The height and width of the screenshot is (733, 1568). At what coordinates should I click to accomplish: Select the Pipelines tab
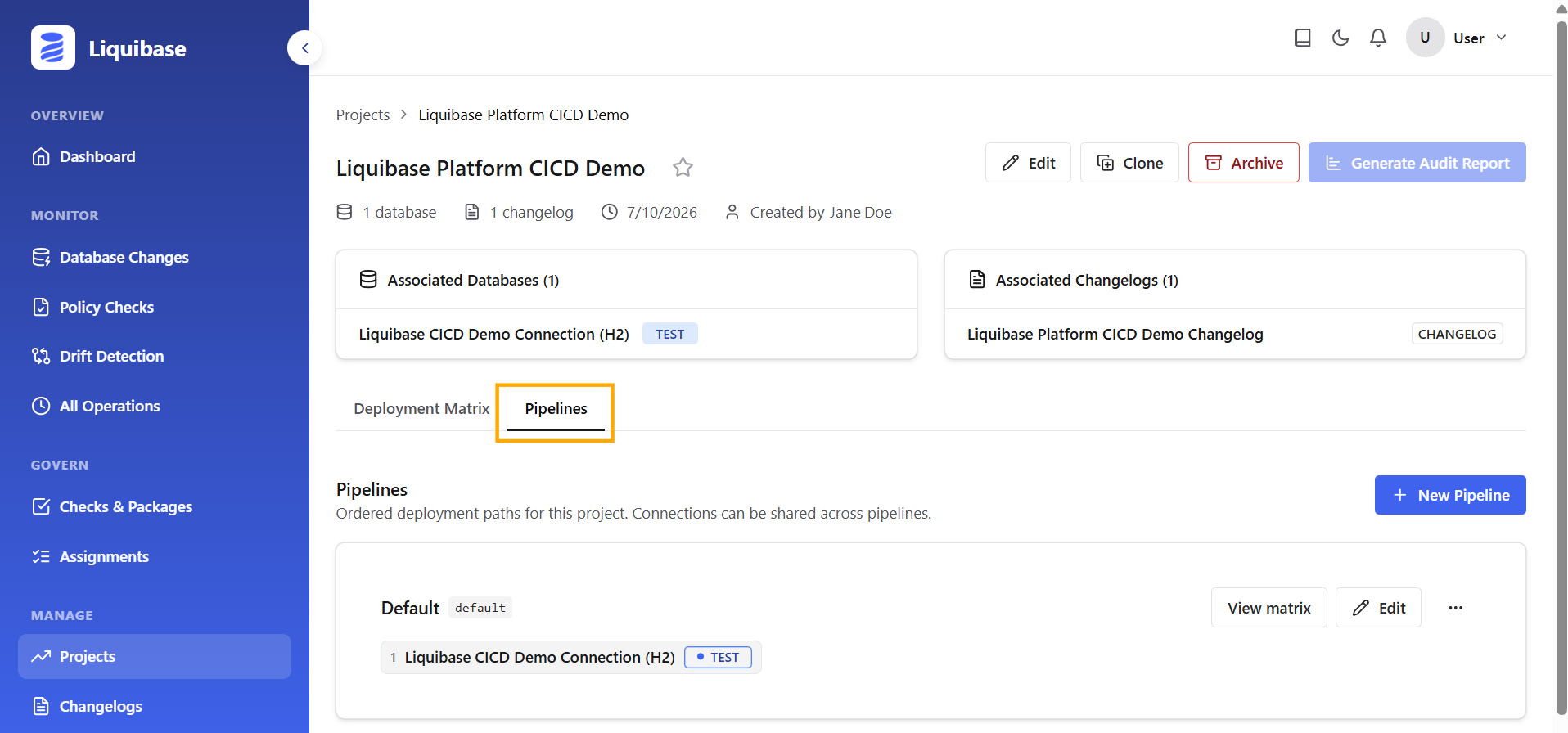click(556, 409)
